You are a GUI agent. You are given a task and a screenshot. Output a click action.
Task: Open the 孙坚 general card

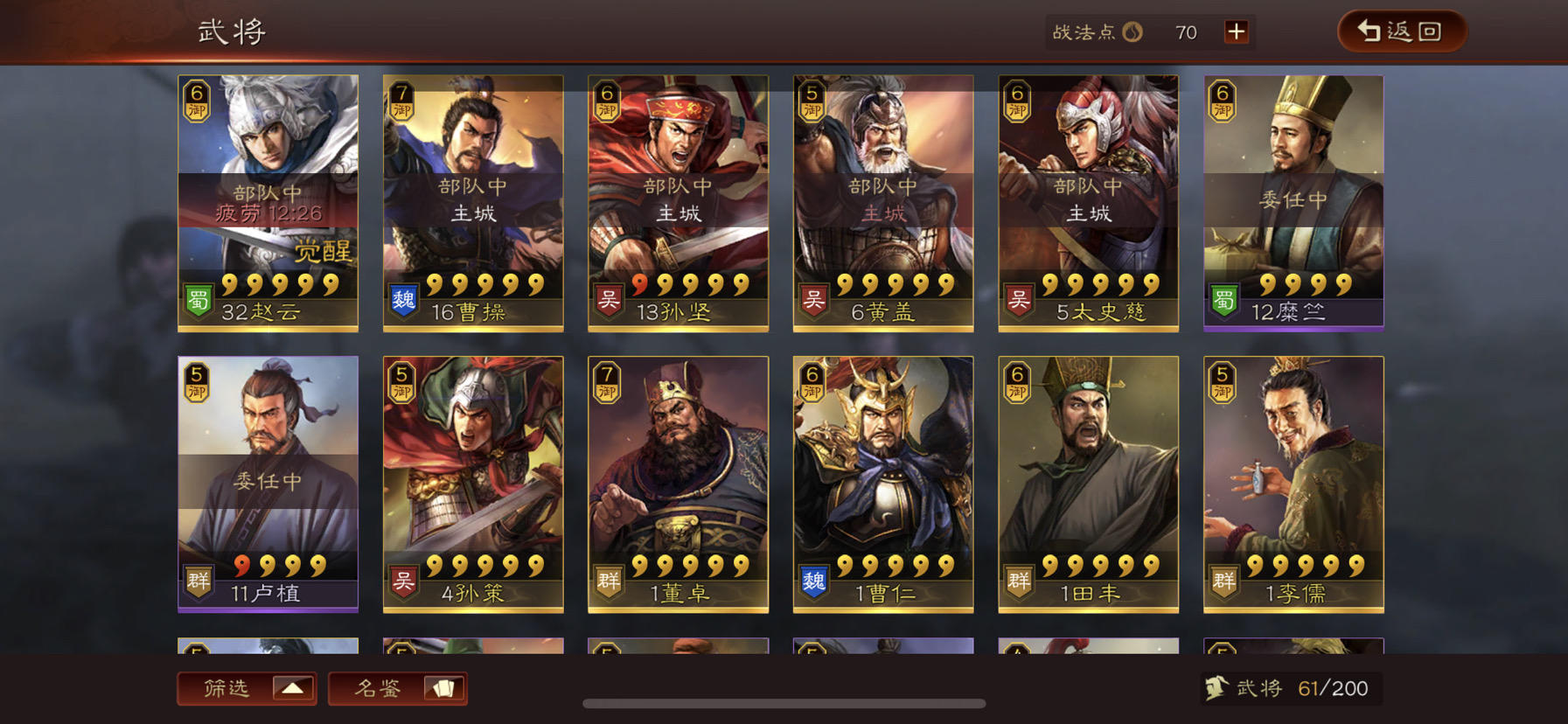[678, 203]
